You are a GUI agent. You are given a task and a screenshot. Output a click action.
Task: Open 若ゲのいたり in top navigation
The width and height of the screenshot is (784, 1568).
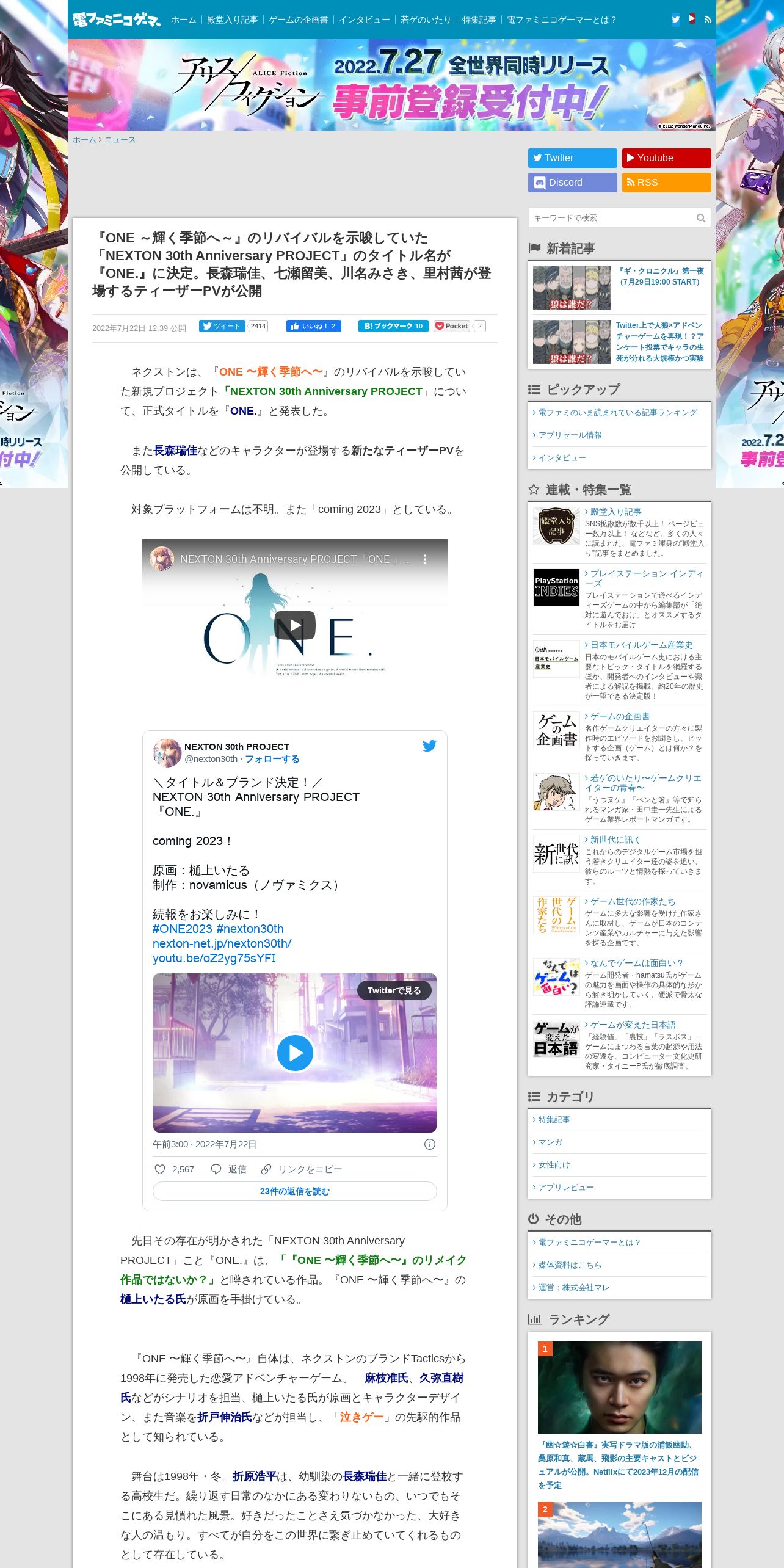tap(426, 20)
